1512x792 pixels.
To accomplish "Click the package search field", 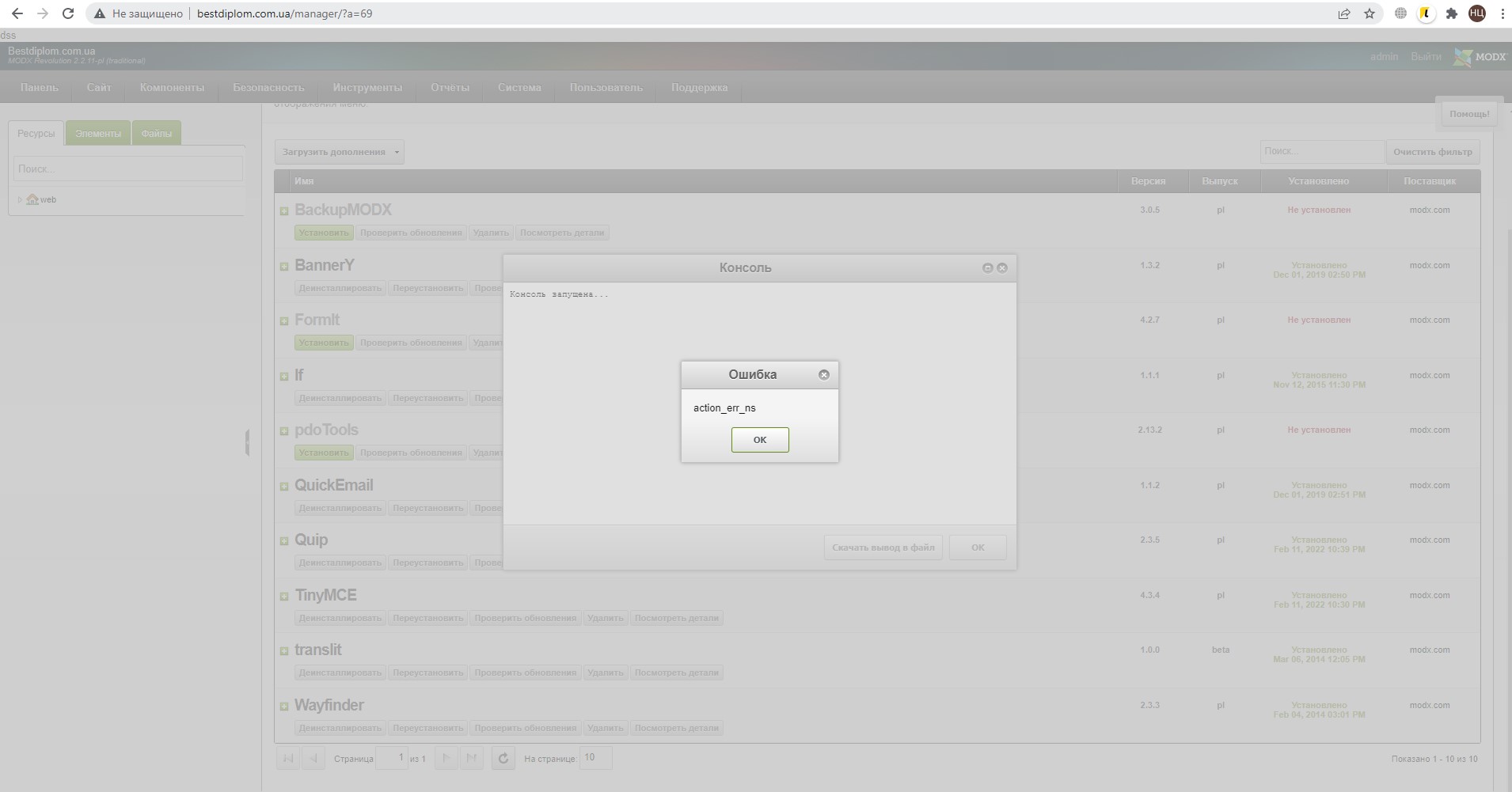I will pos(1320,151).
